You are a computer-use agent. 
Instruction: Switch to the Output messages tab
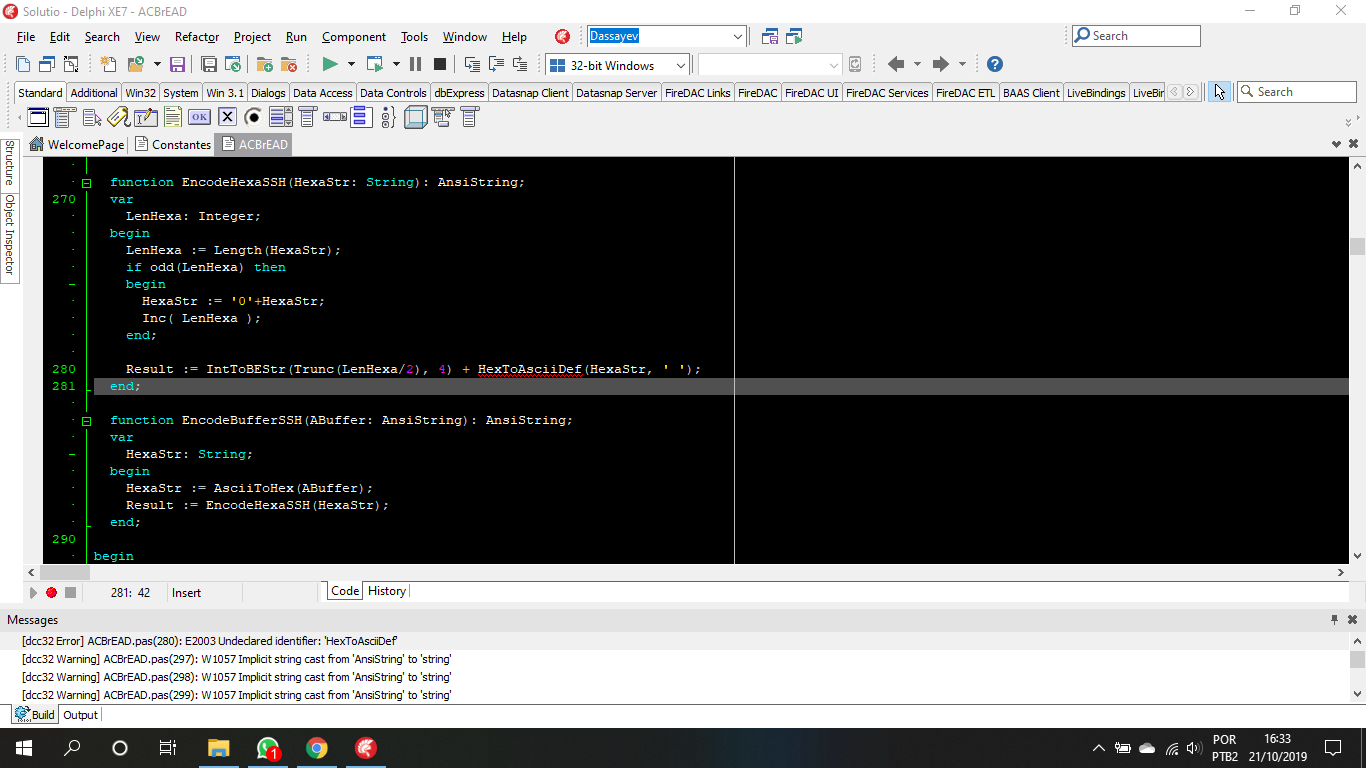coord(80,715)
